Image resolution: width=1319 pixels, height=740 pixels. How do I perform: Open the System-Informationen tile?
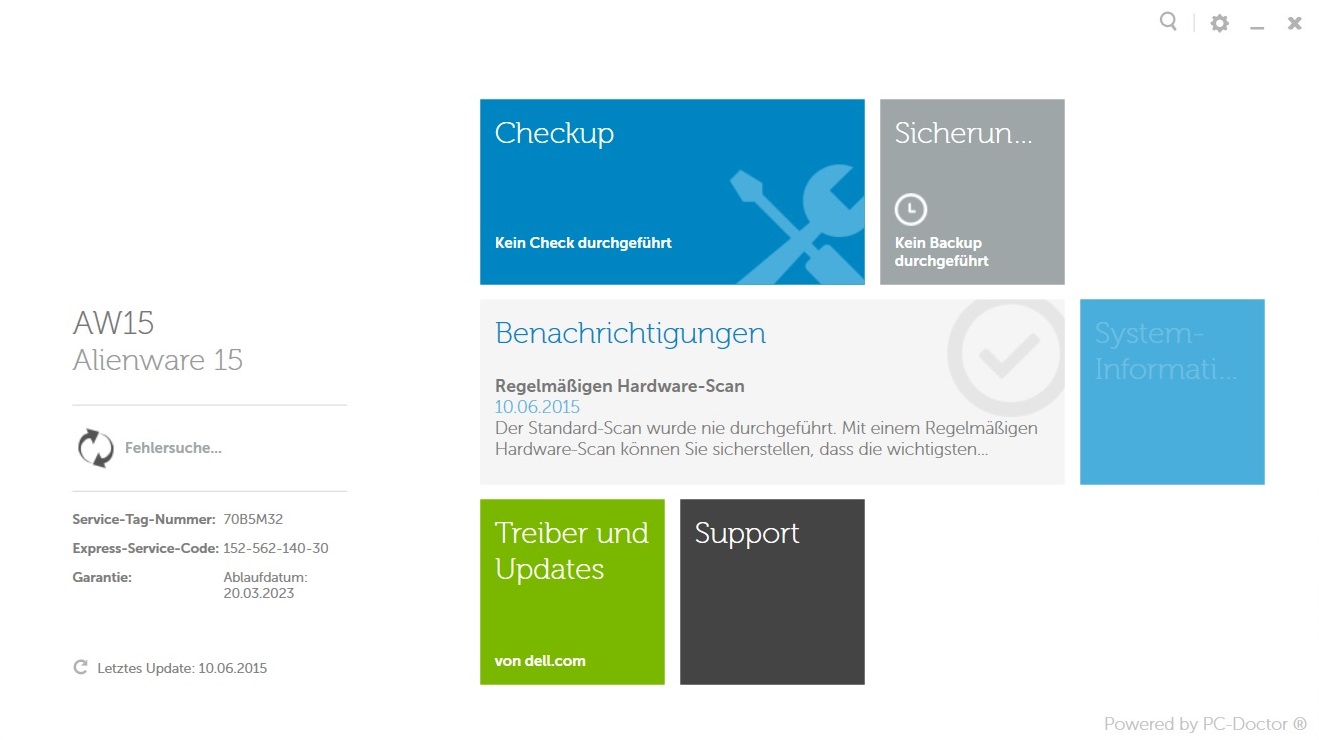click(x=1172, y=392)
